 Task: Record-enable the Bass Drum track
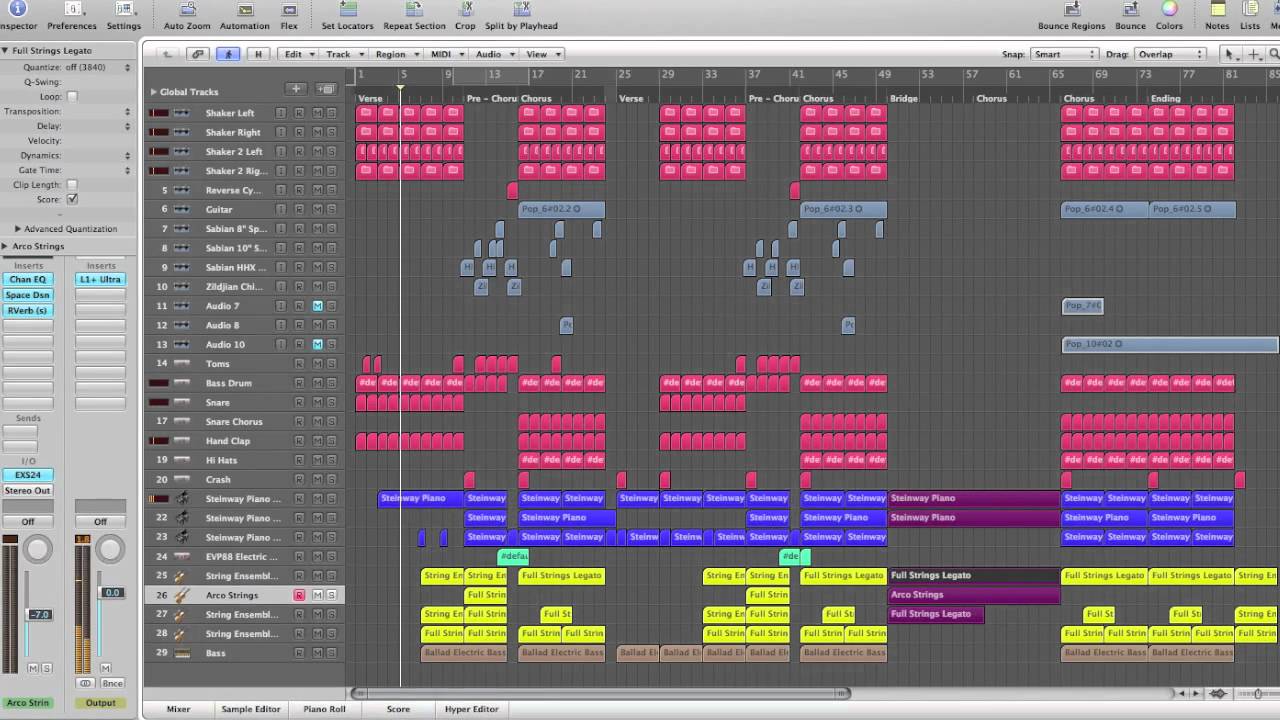(x=299, y=383)
